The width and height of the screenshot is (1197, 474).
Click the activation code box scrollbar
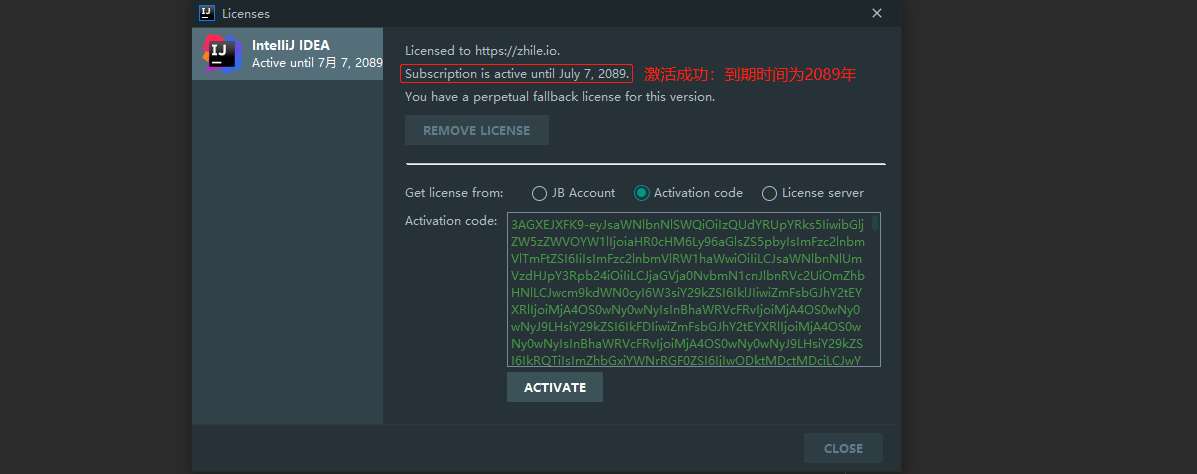pyautogui.click(x=875, y=224)
